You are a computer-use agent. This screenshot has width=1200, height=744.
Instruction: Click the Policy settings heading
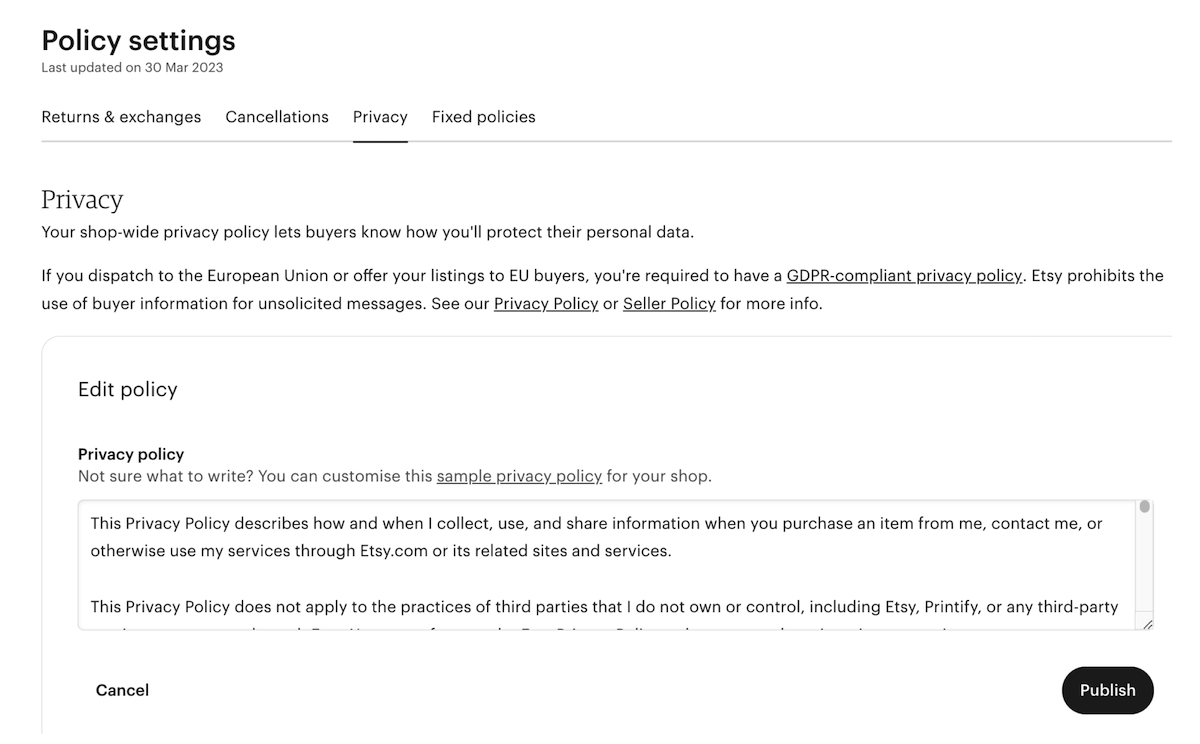[138, 41]
